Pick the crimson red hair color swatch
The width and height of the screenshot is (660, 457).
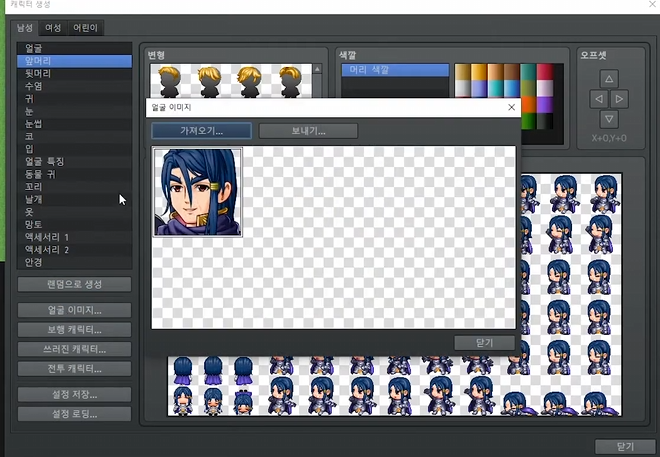pyautogui.click(x=545, y=72)
